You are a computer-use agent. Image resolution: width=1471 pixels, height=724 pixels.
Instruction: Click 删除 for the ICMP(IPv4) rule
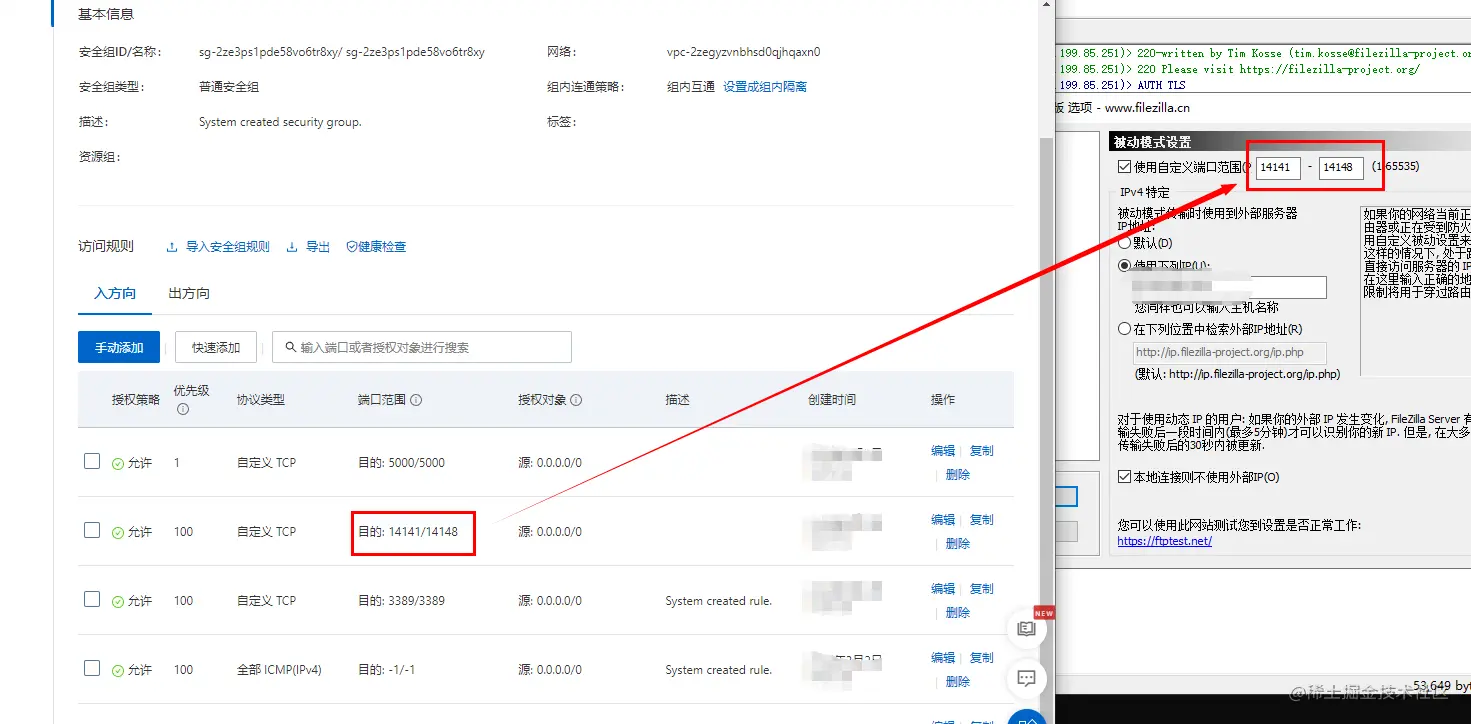tap(958, 682)
